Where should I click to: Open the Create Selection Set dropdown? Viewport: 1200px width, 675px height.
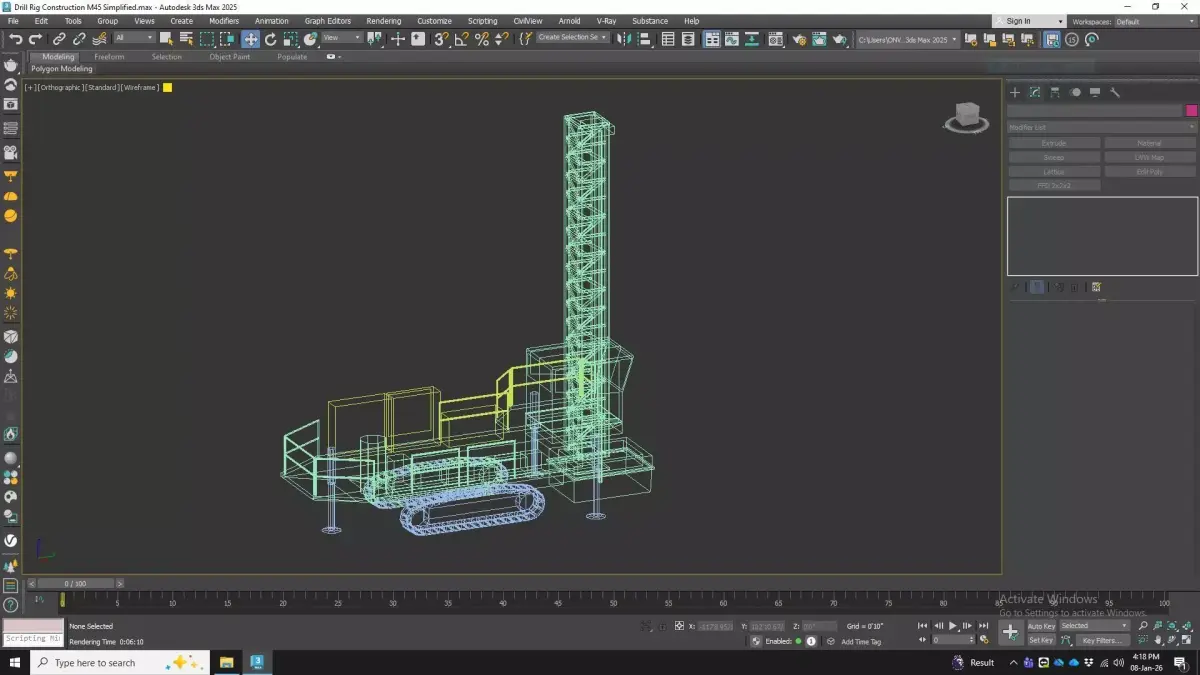(573, 37)
